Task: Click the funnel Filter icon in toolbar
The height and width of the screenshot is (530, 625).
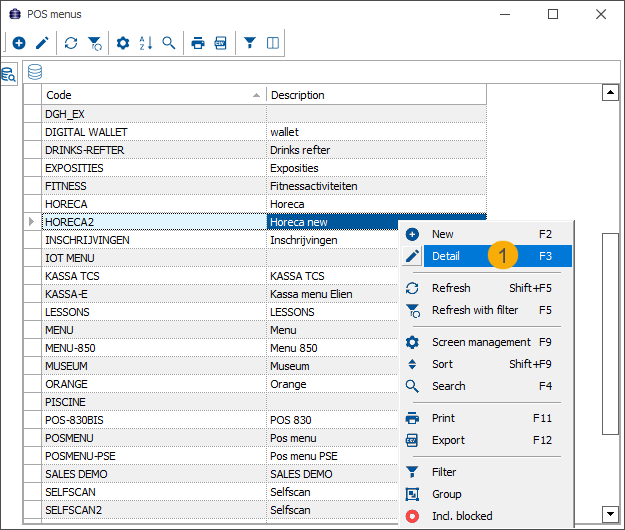Action: pyautogui.click(x=250, y=43)
